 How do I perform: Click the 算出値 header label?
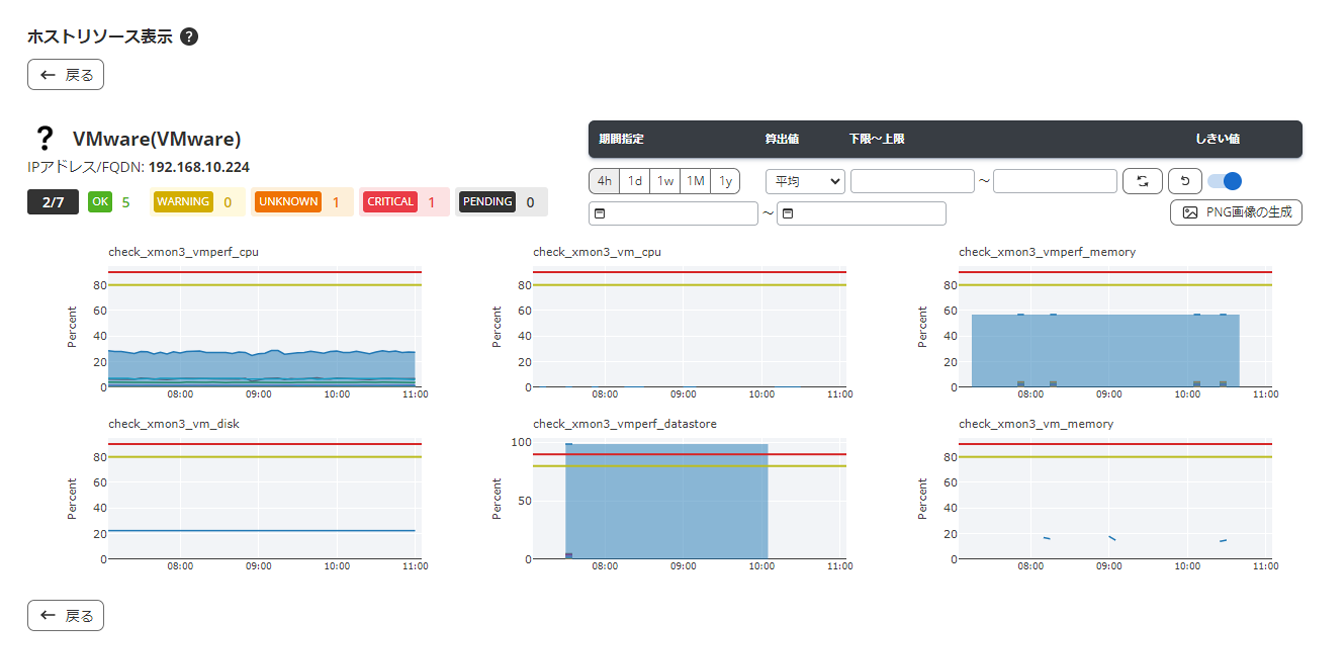782,139
